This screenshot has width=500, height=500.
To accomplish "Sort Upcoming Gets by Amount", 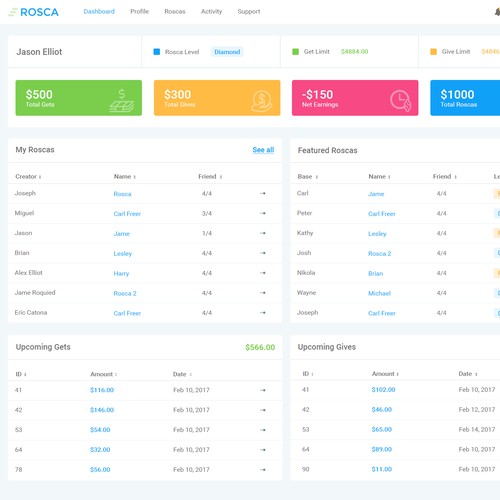I will click(x=104, y=374).
